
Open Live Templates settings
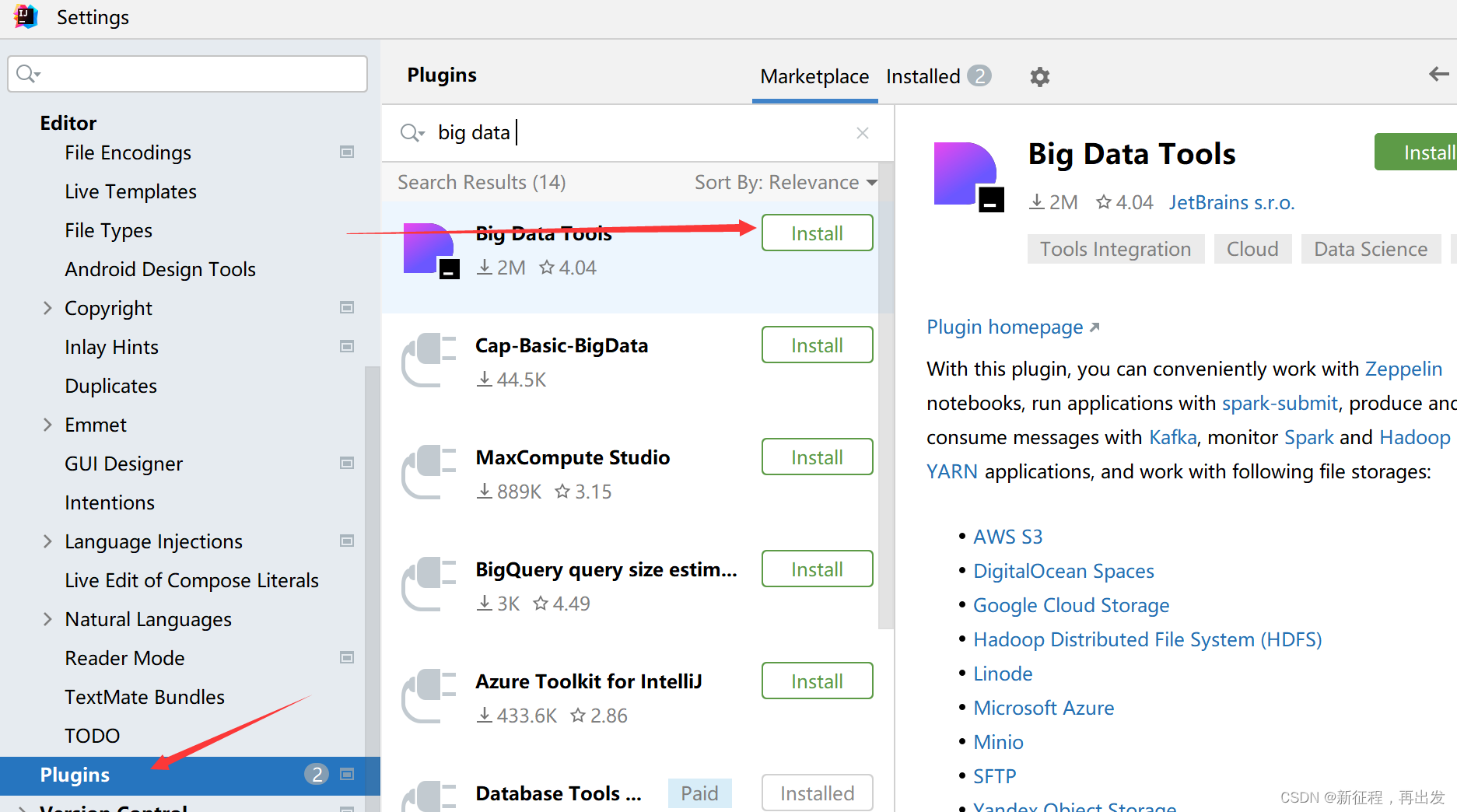coord(131,191)
